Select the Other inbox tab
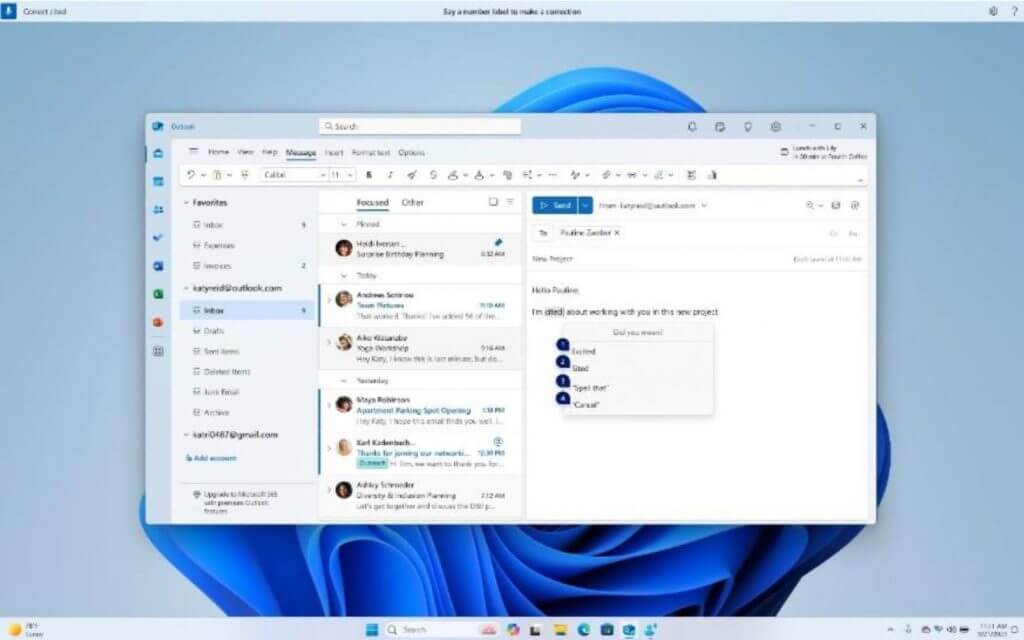This screenshot has height=640, width=1024. pos(412,203)
